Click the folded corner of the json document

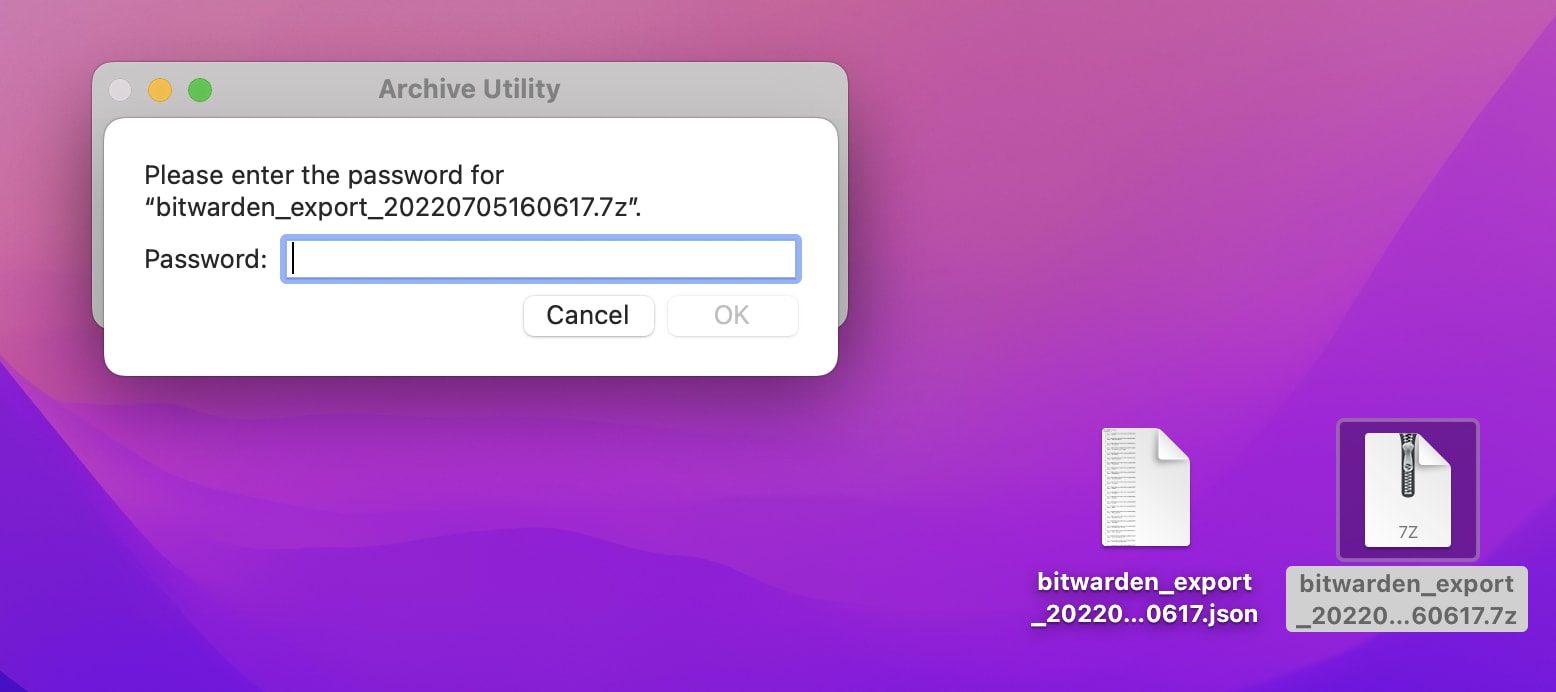(x=1173, y=445)
